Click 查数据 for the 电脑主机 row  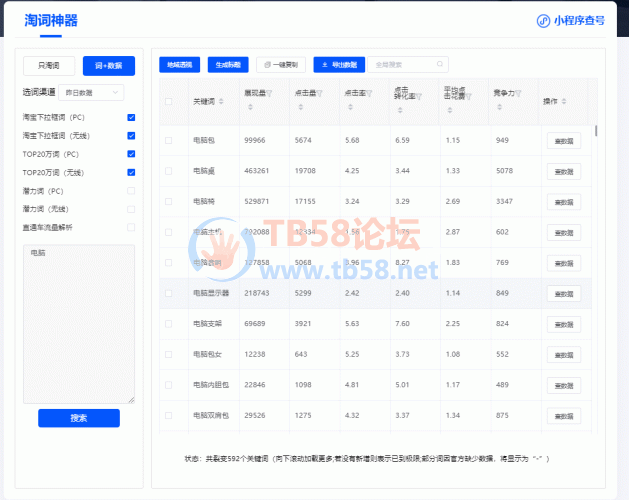pos(564,233)
